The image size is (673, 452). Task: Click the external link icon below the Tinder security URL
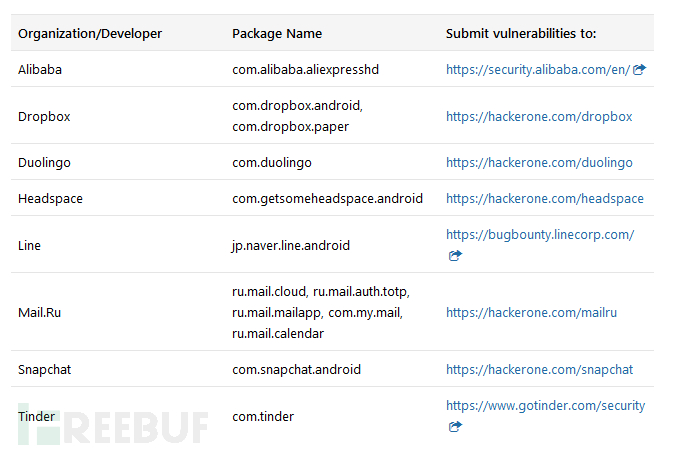click(x=456, y=426)
